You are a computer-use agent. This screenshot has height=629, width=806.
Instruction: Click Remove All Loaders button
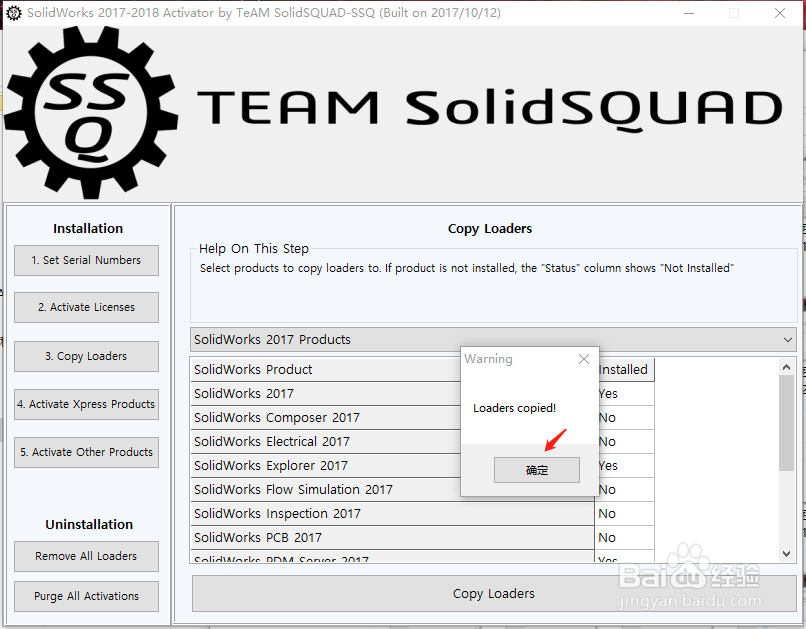pos(86,556)
